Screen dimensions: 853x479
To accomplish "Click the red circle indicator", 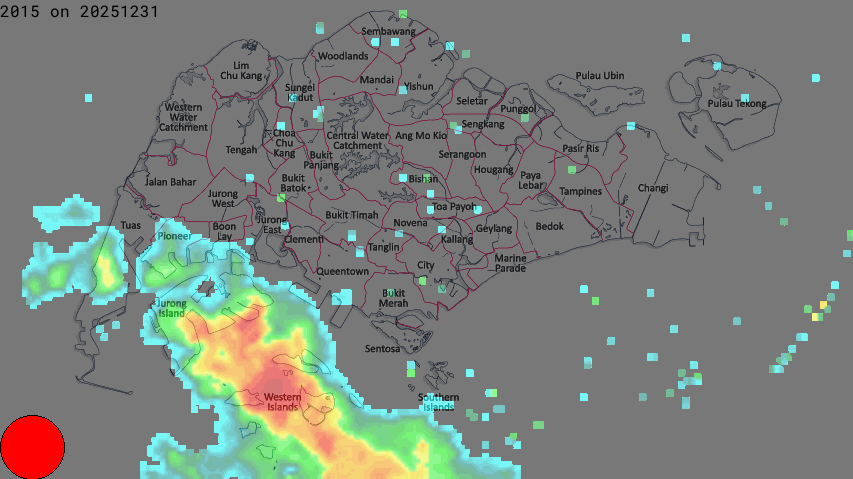I will click(x=32, y=447).
